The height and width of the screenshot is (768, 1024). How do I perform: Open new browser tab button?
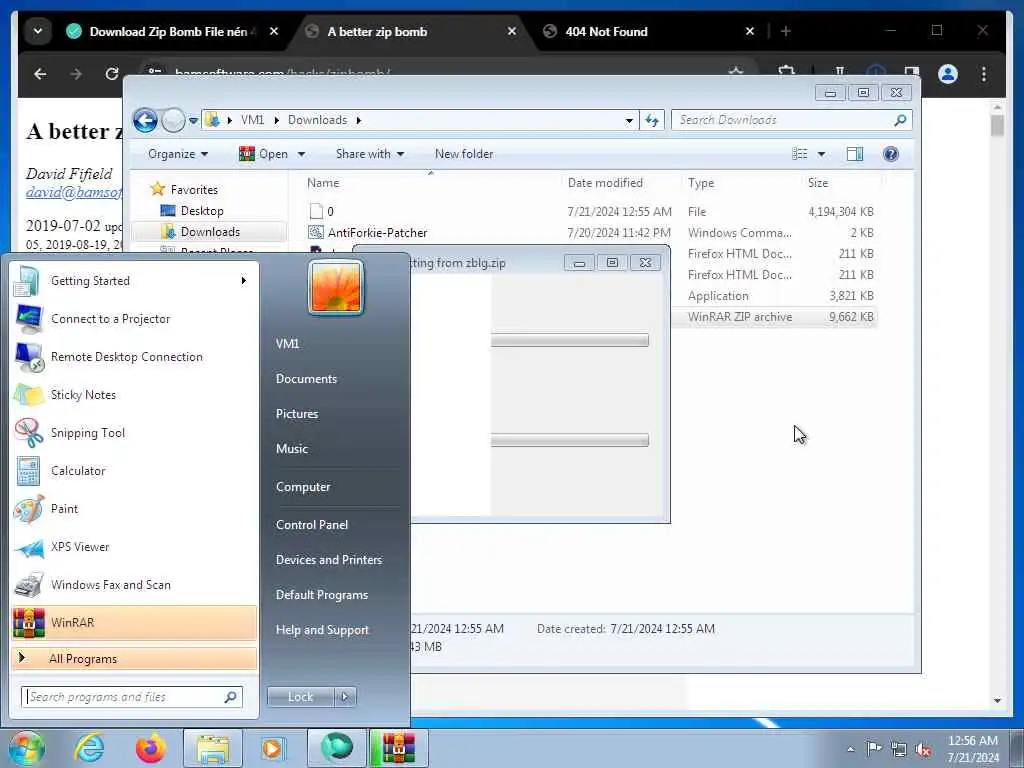pos(786,31)
